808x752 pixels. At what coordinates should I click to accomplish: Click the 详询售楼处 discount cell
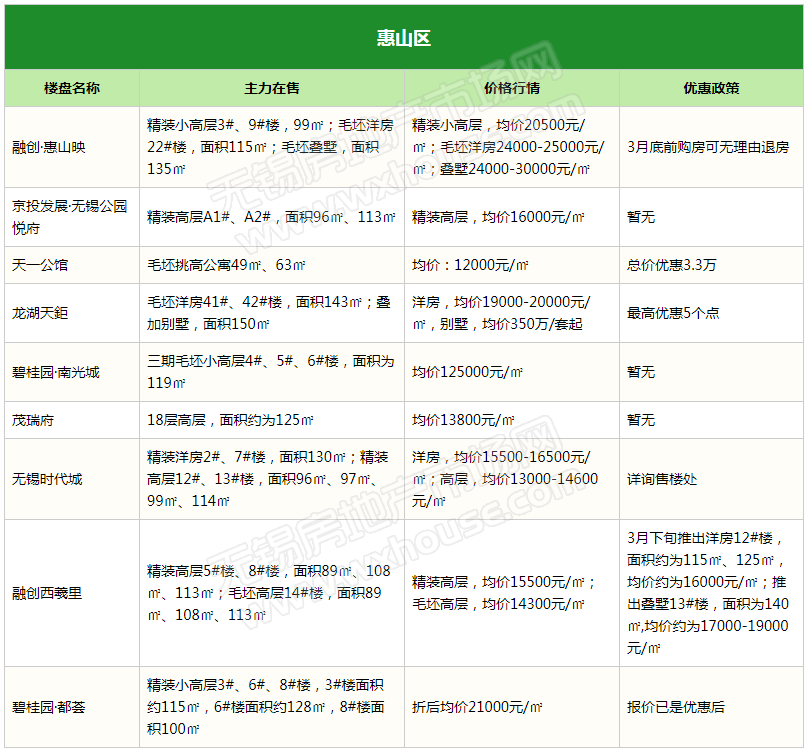[x=663, y=479]
